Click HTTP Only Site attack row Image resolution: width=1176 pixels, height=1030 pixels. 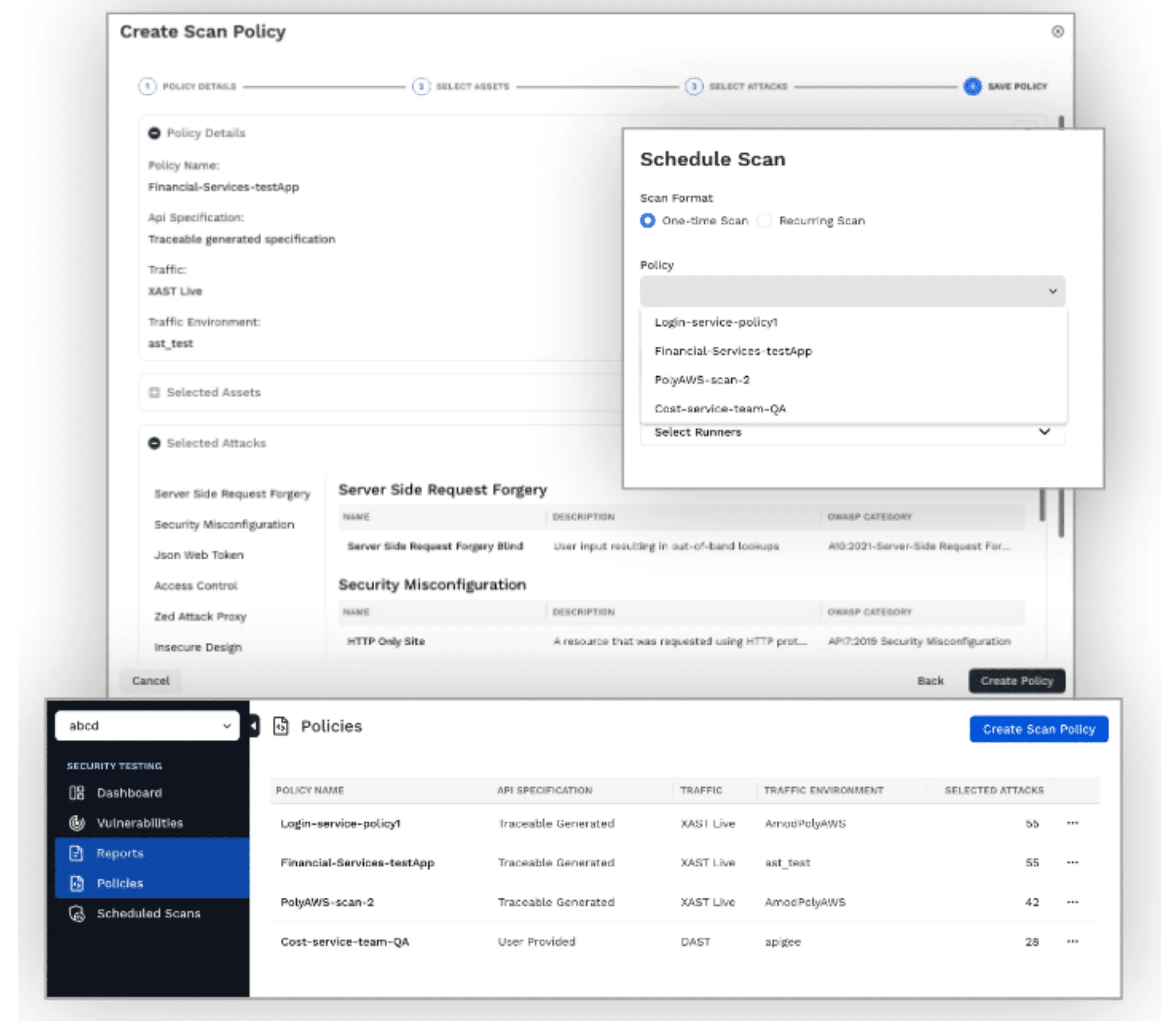pos(681,641)
